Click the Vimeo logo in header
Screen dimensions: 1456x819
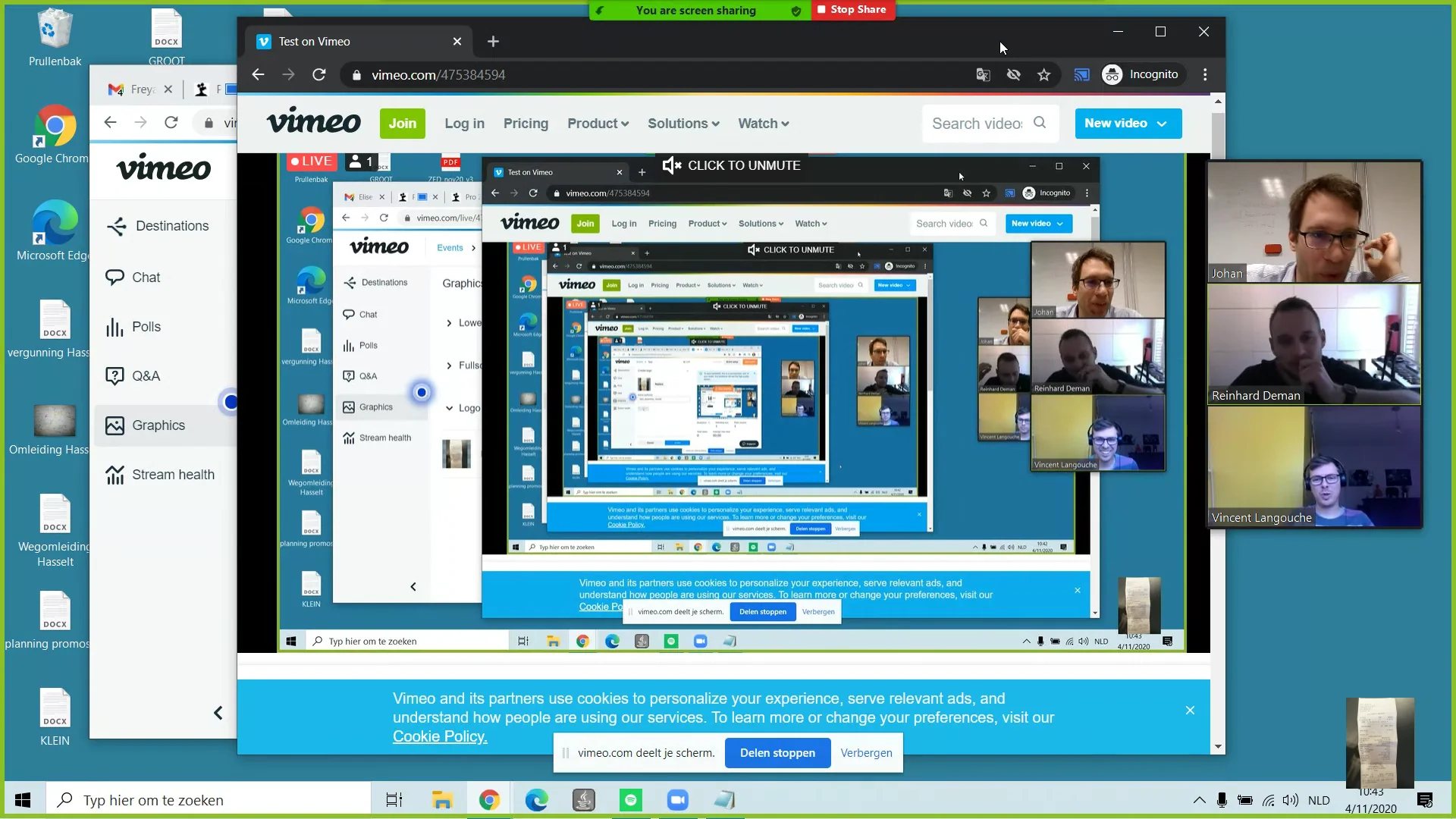314,122
